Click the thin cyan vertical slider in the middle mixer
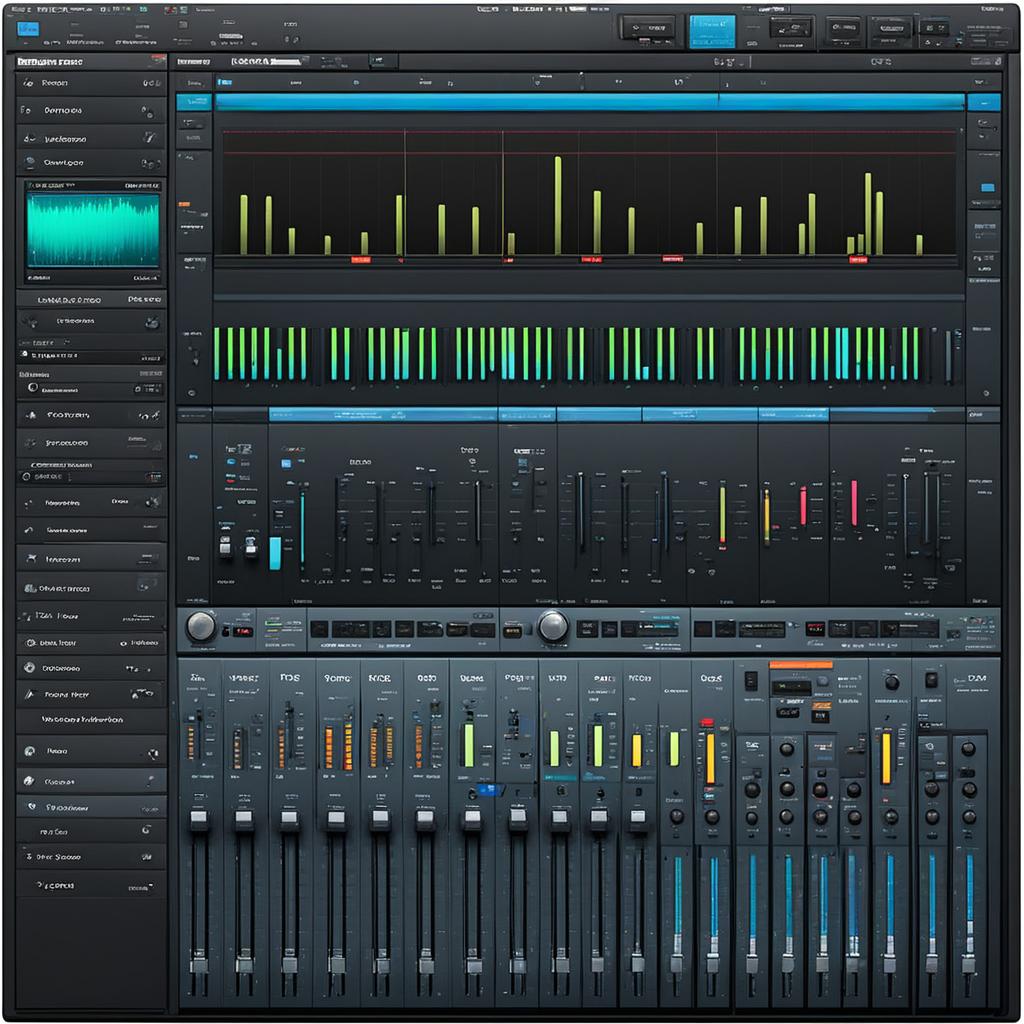Image resolution: width=1024 pixels, height=1024 pixels. point(302,528)
